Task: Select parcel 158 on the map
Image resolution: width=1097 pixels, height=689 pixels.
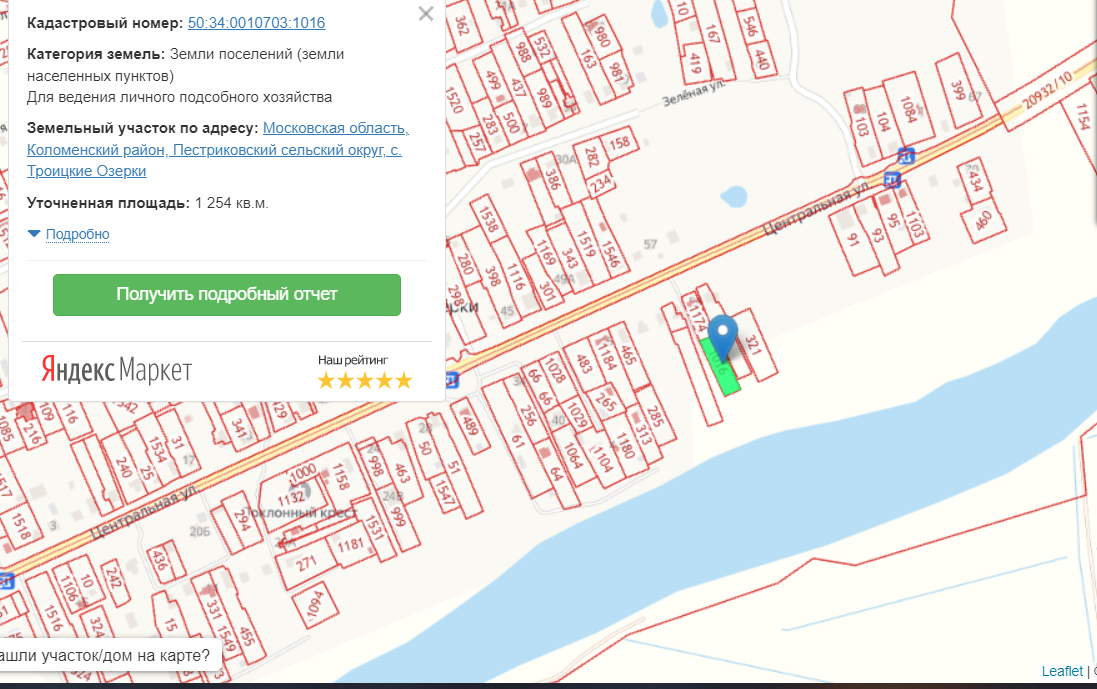Action: [x=619, y=143]
